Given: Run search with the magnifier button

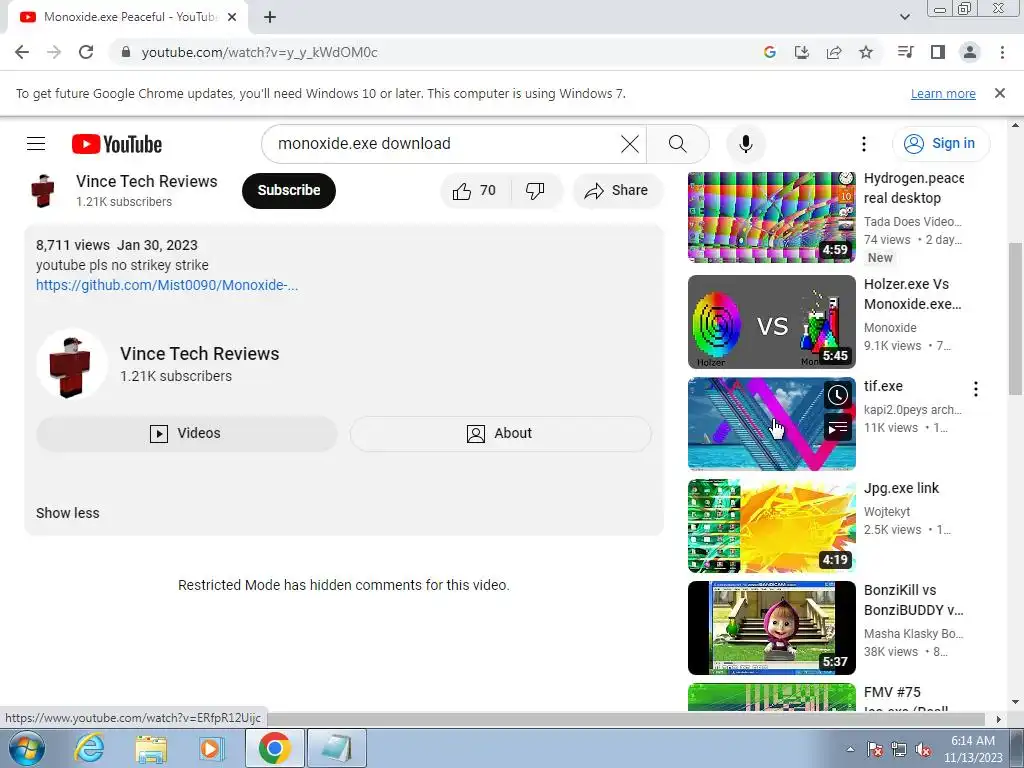Looking at the screenshot, I should point(677,144).
